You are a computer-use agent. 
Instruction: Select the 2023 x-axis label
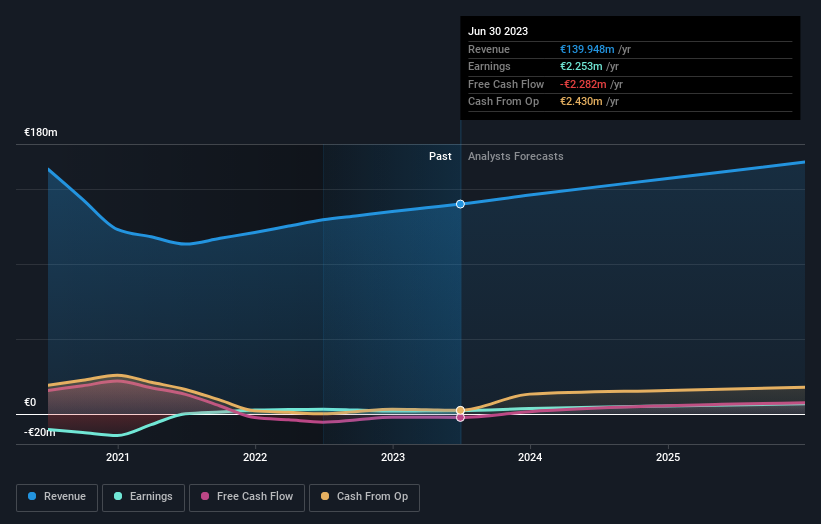[x=393, y=458]
